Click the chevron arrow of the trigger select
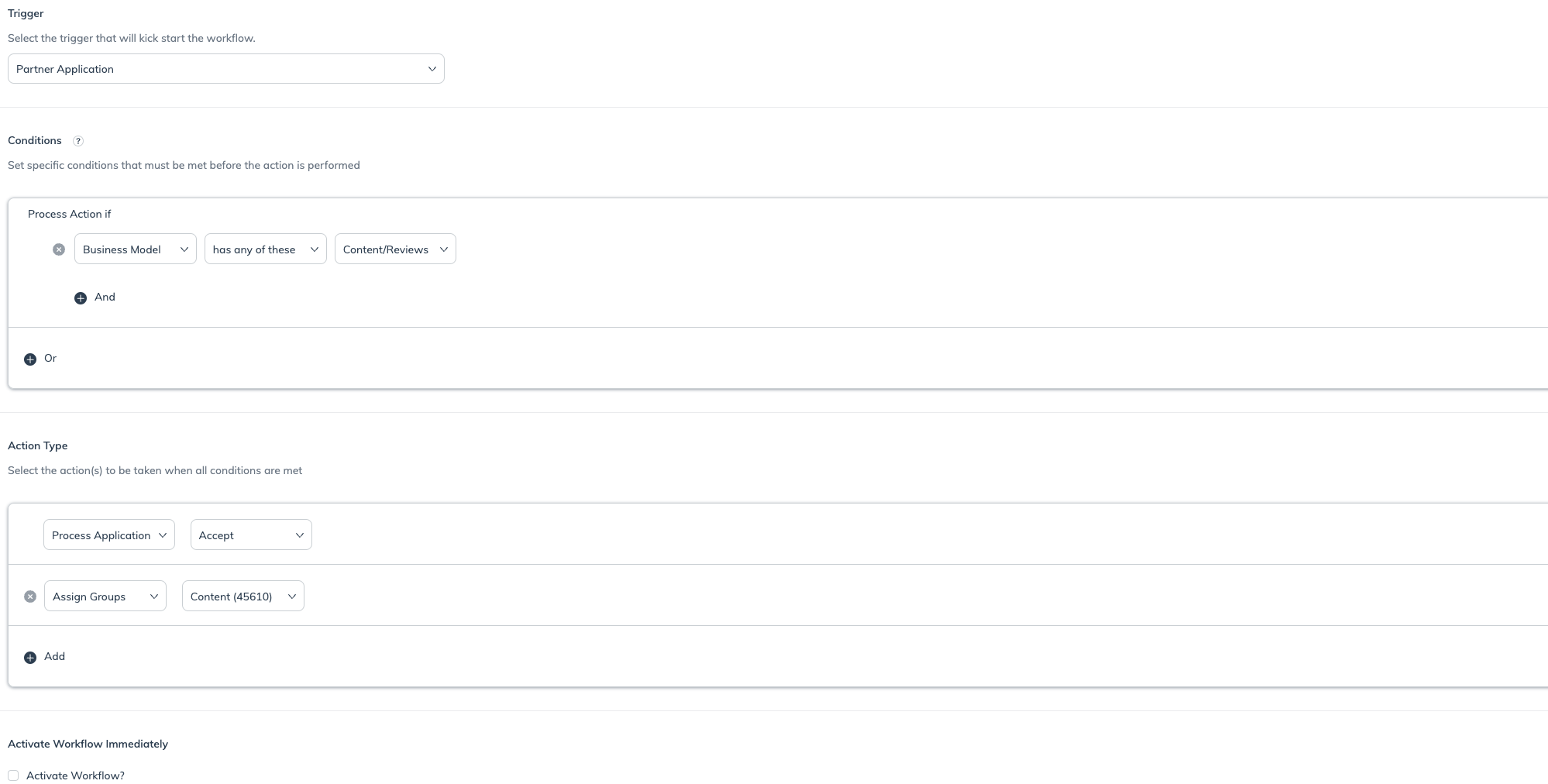 (x=432, y=69)
